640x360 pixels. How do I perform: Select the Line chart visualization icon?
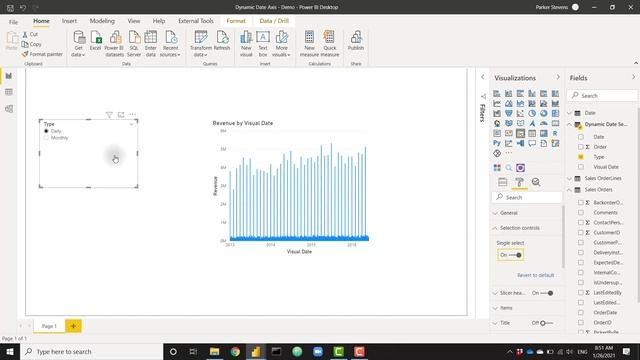[497, 103]
